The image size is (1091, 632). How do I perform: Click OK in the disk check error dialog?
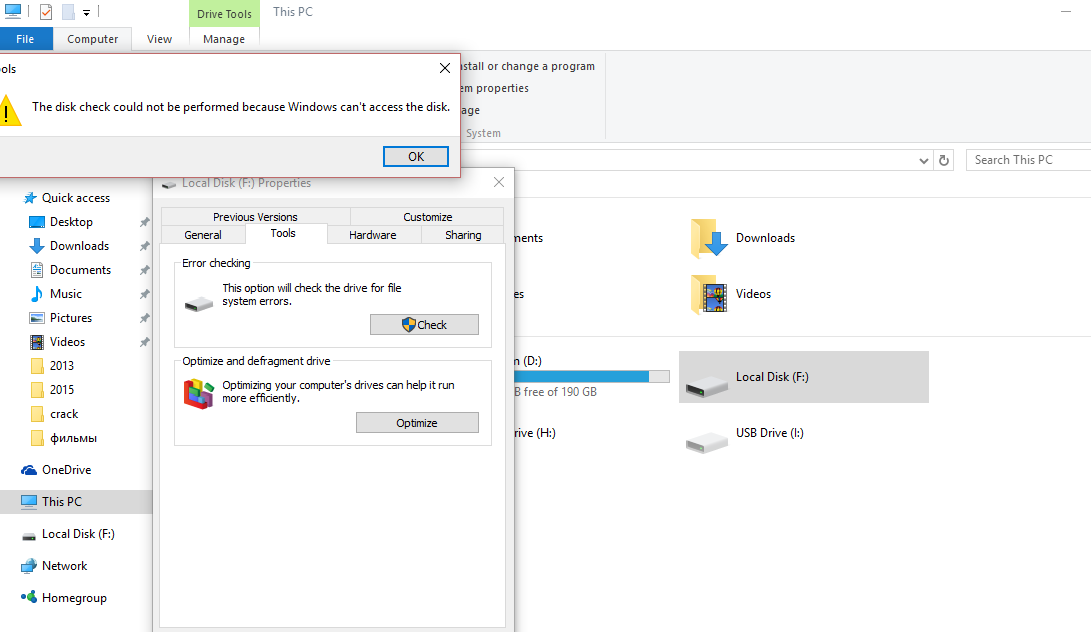(x=415, y=157)
